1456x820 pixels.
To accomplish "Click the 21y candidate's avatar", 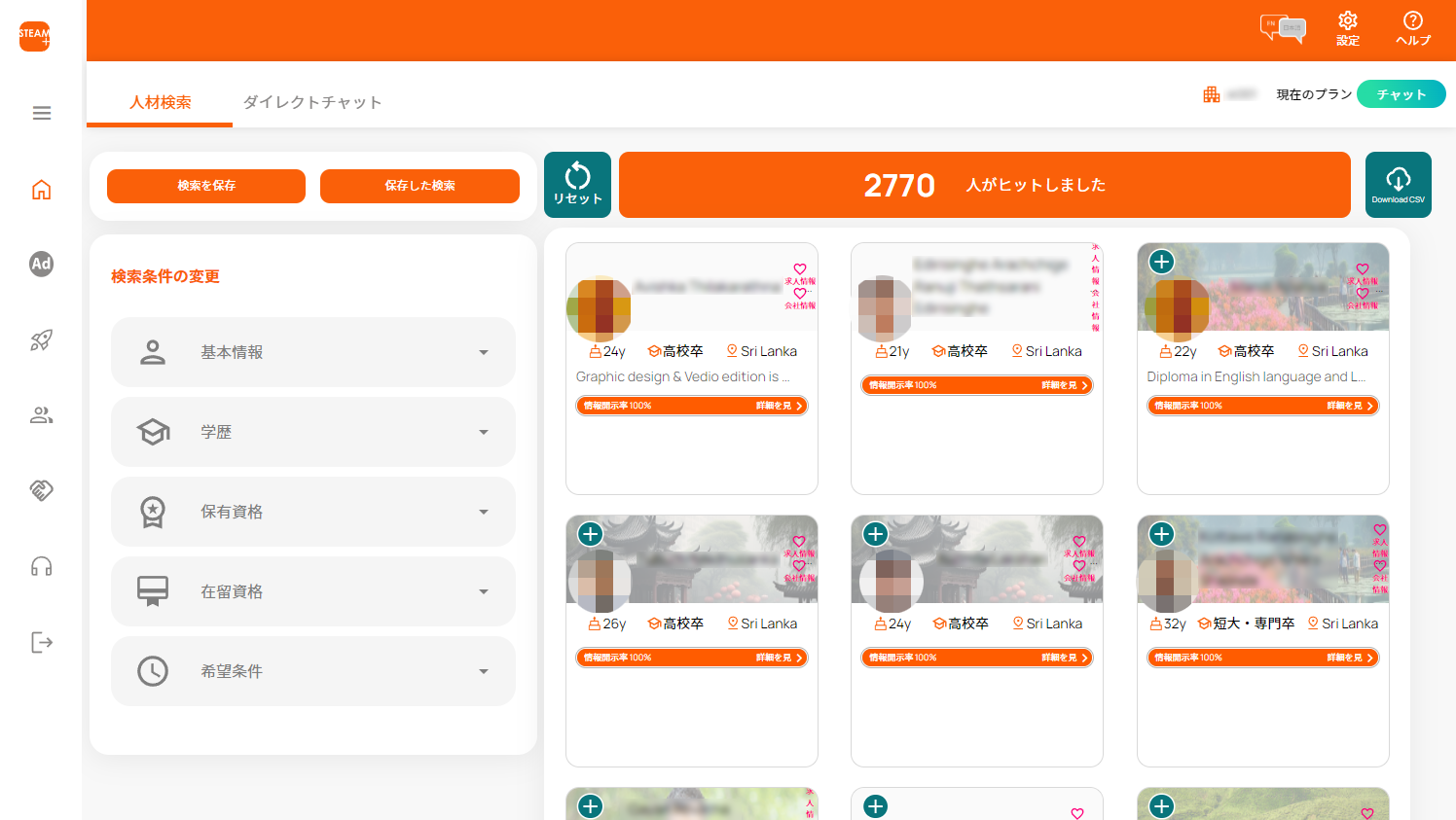I will (882, 308).
